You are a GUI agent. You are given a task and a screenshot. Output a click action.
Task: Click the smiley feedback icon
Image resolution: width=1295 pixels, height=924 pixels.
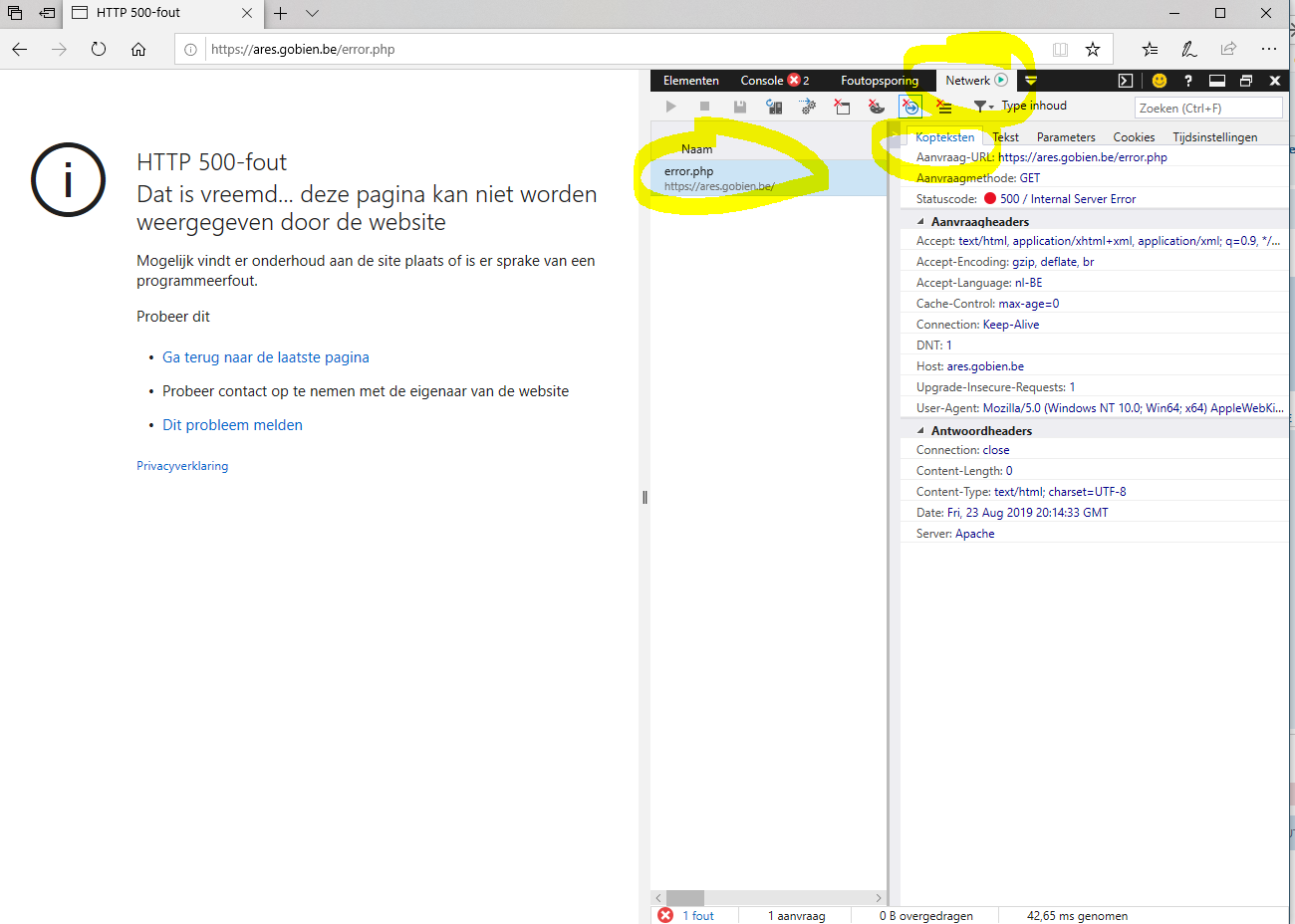1159,81
